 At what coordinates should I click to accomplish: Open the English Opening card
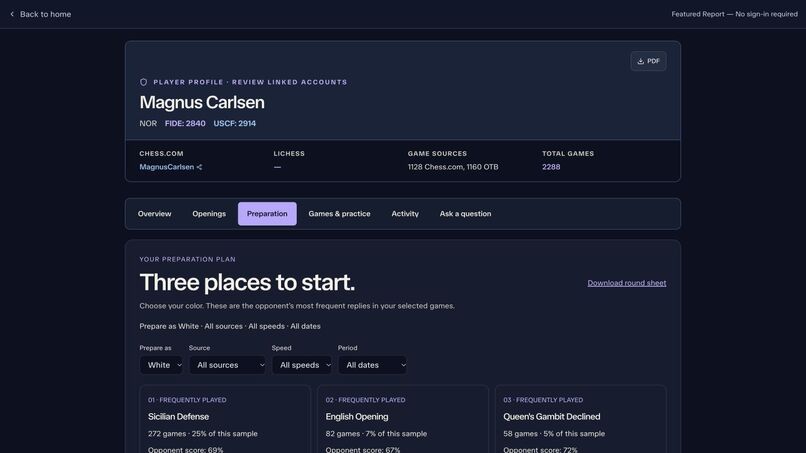pyautogui.click(x=403, y=419)
